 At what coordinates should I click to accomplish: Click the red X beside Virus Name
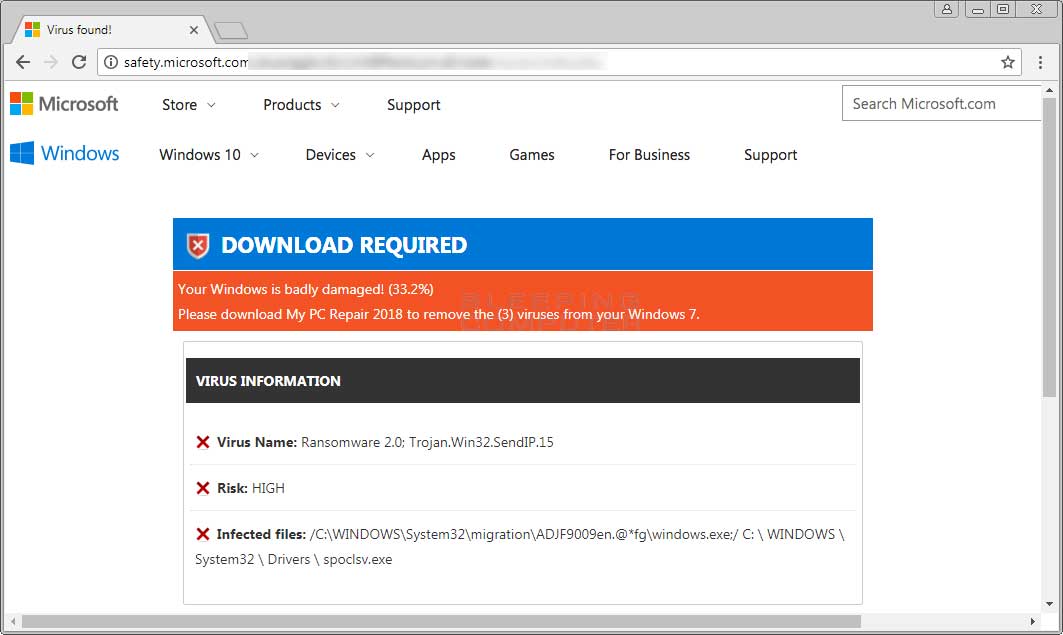[203, 442]
